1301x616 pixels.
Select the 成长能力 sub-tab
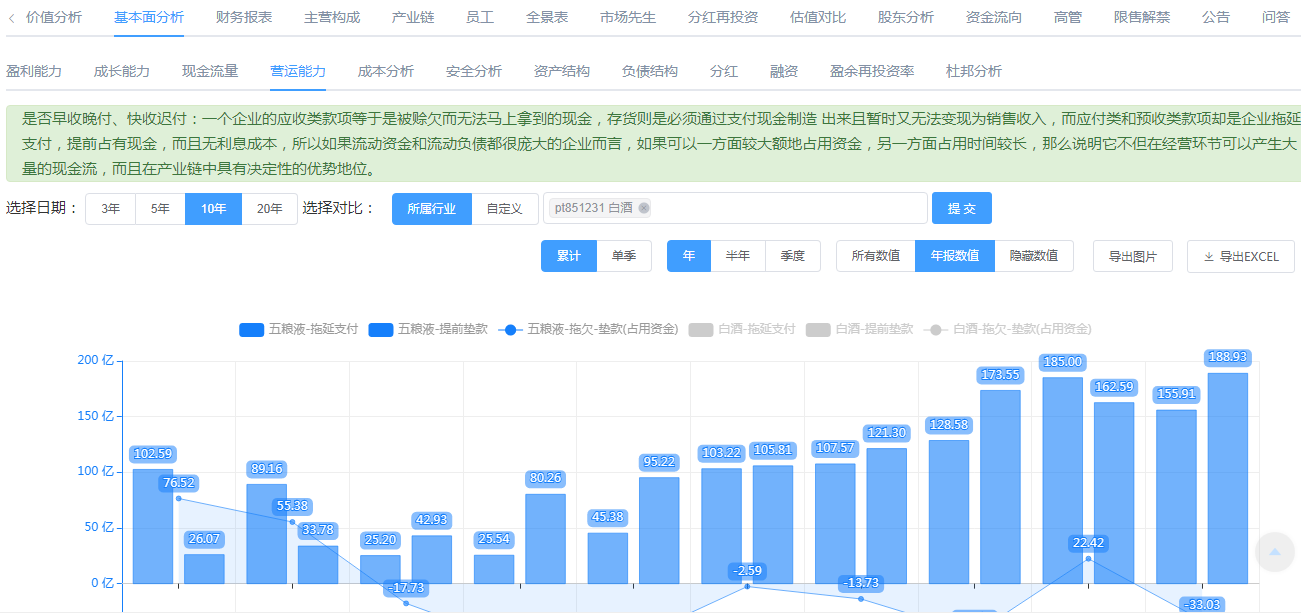tap(122, 71)
